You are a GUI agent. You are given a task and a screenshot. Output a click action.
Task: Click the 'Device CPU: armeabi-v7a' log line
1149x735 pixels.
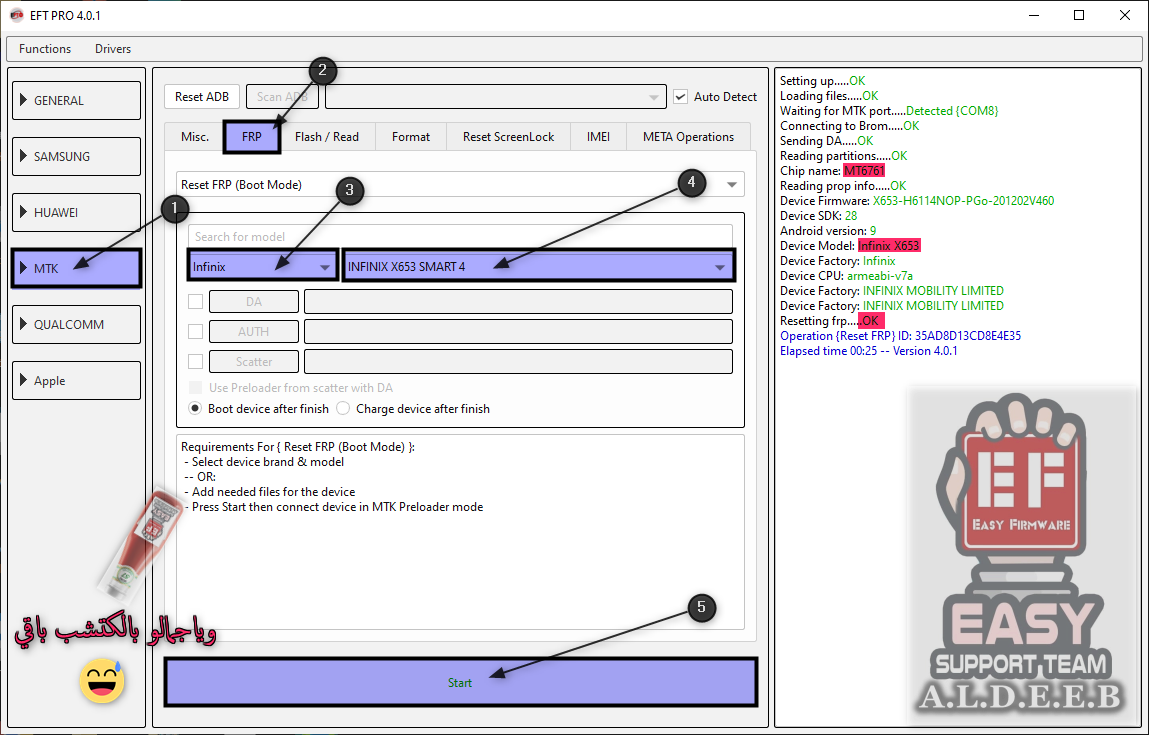pyautogui.click(x=846, y=276)
